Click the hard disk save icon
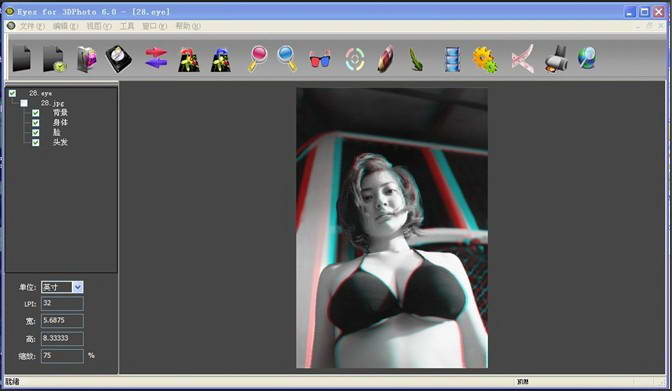 click(119, 59)
